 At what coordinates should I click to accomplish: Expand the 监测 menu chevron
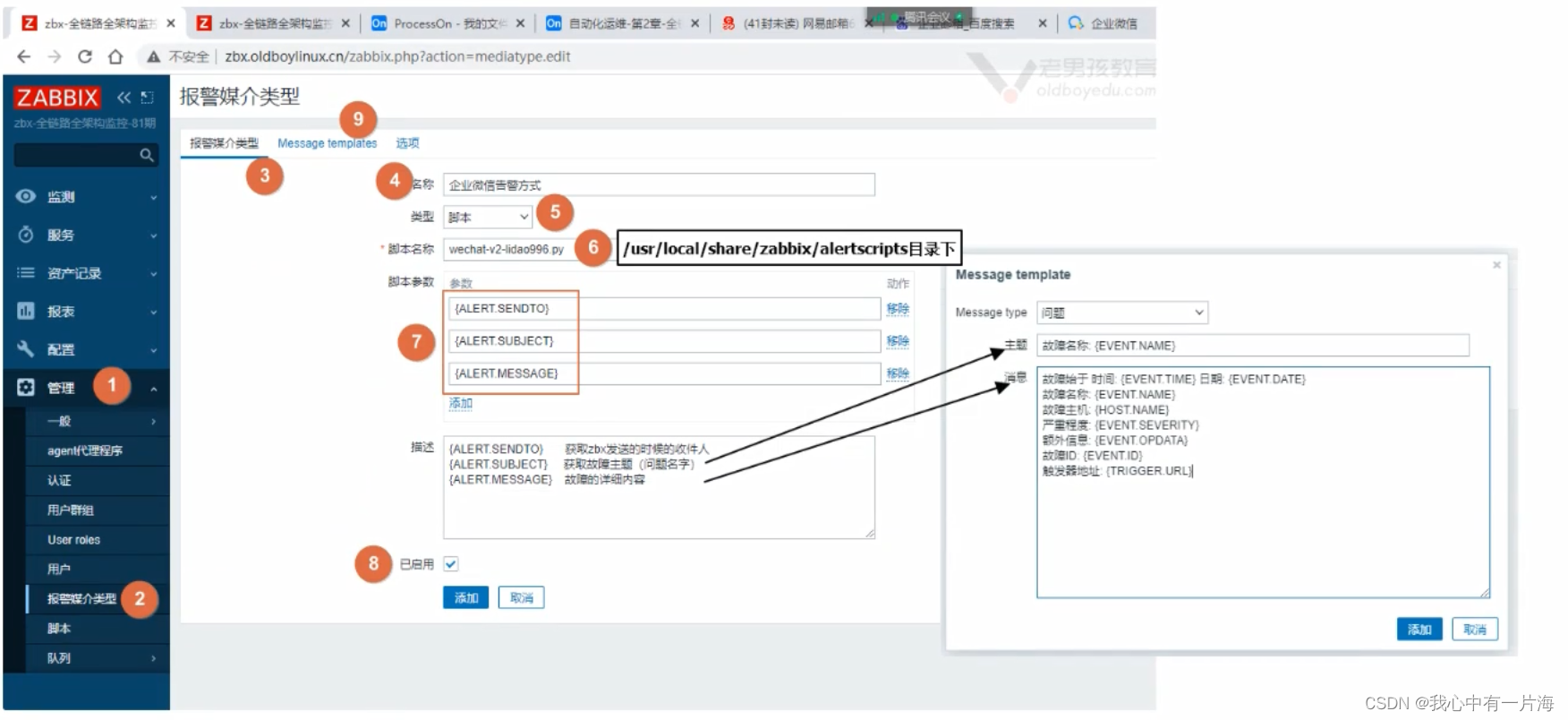154,197
